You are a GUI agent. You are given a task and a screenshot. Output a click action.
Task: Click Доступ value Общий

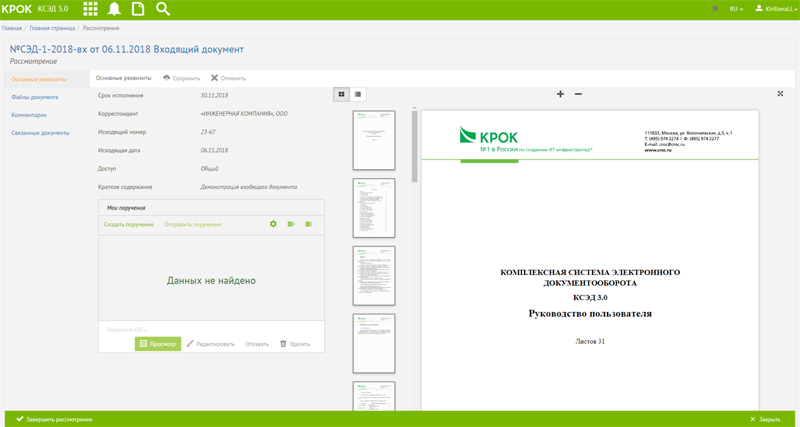pos(210,168)
